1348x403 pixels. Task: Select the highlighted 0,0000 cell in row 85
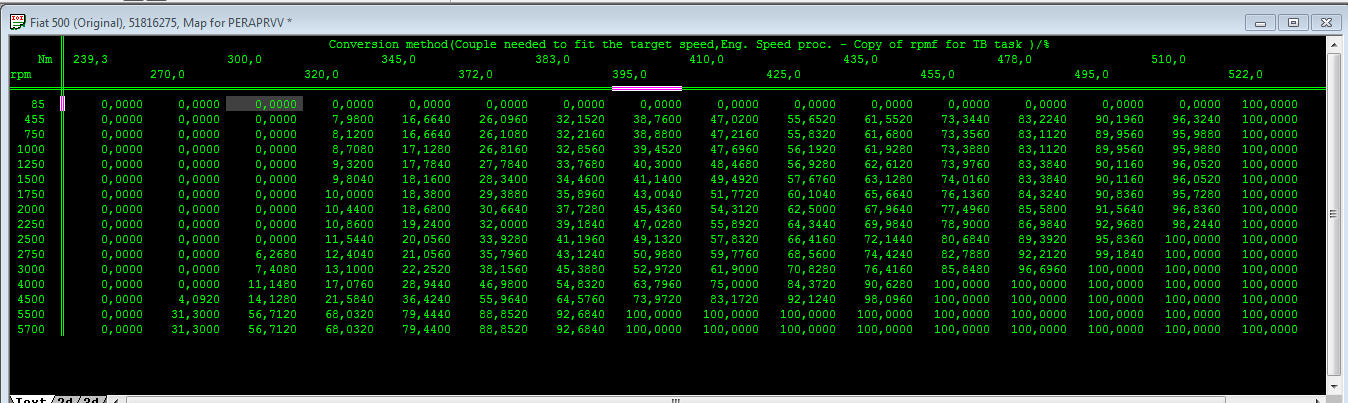264,103
